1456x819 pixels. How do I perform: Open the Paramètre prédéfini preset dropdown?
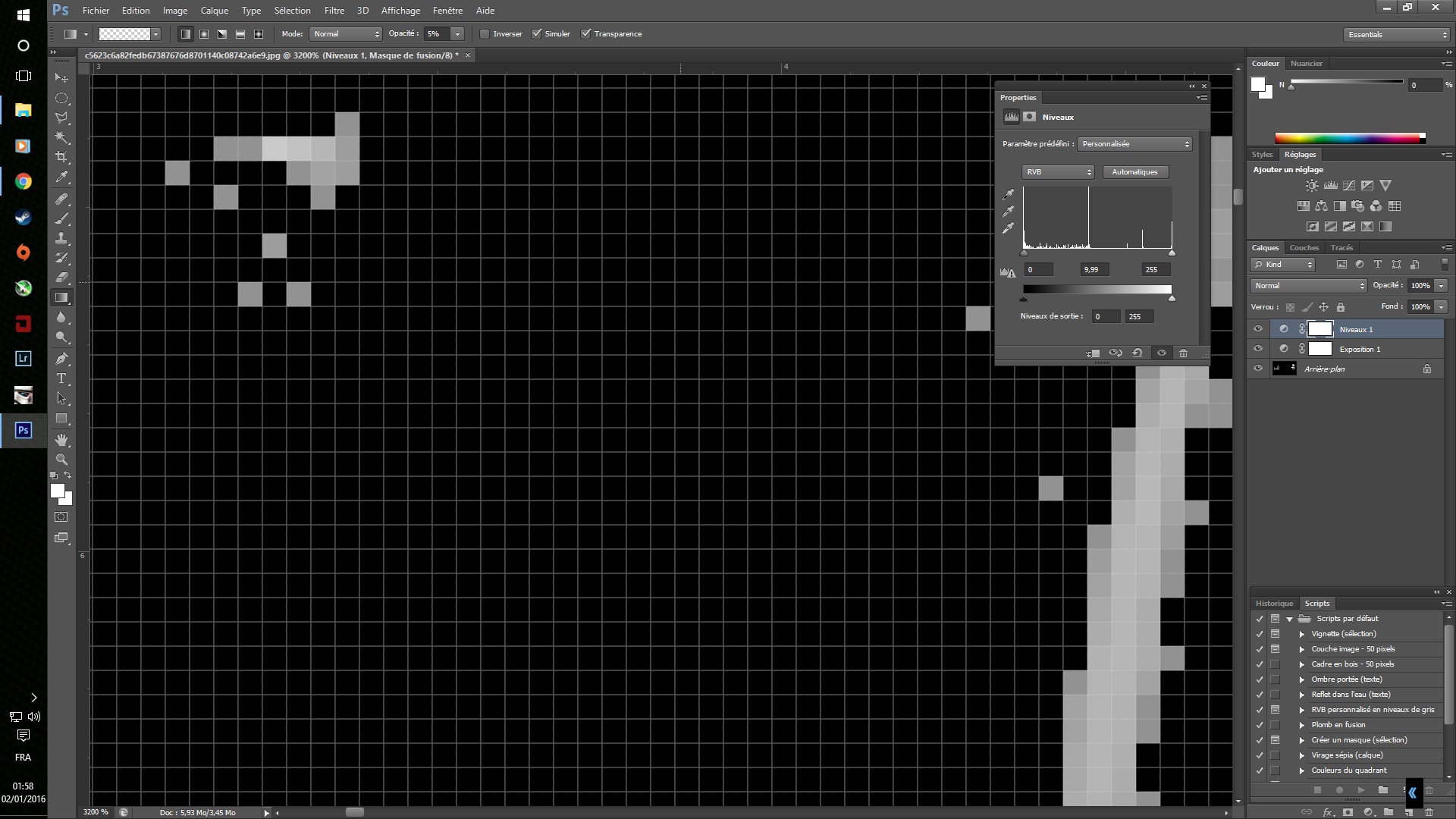1134,144
